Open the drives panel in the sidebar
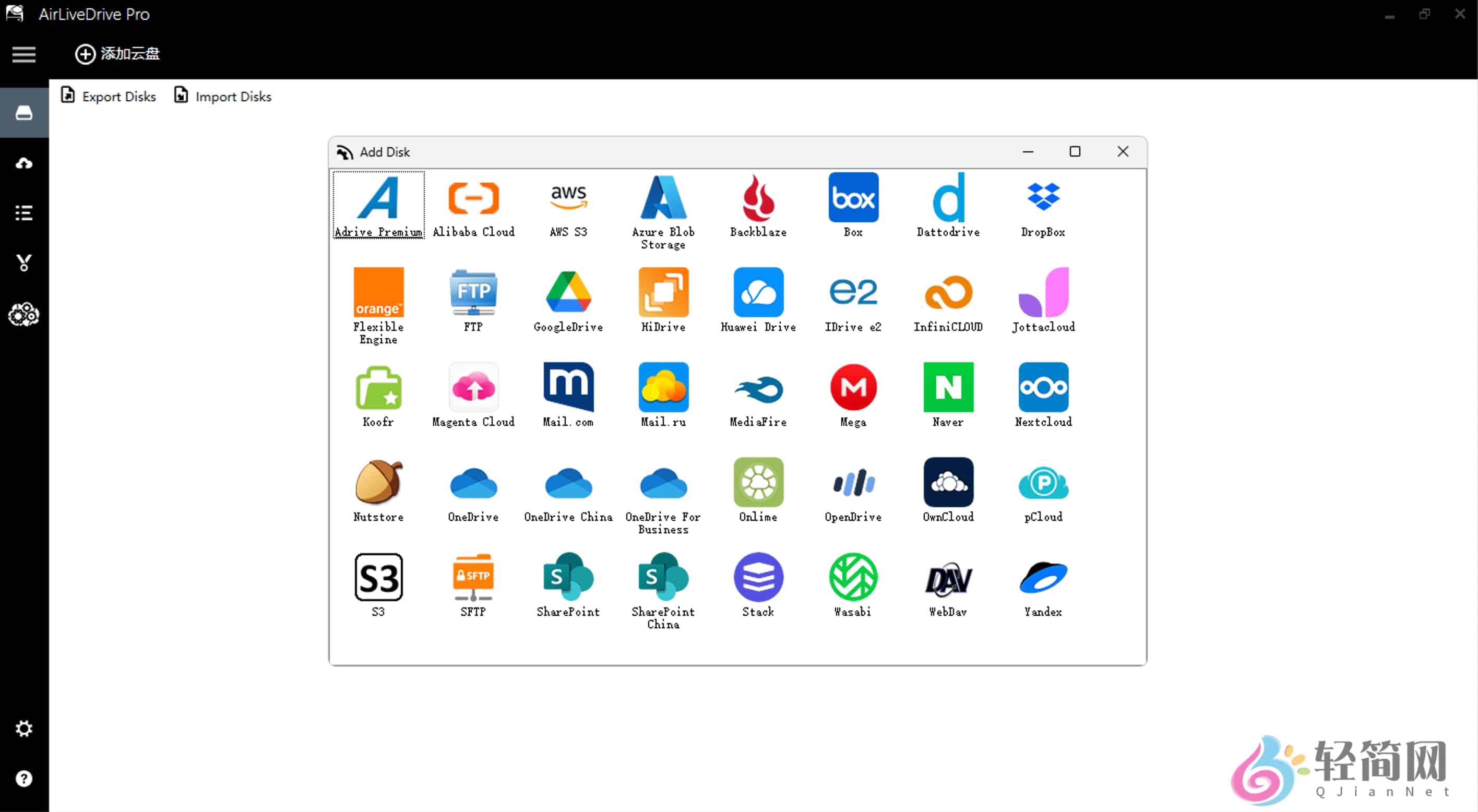The image size is (1478, 812). coord(24,113)
